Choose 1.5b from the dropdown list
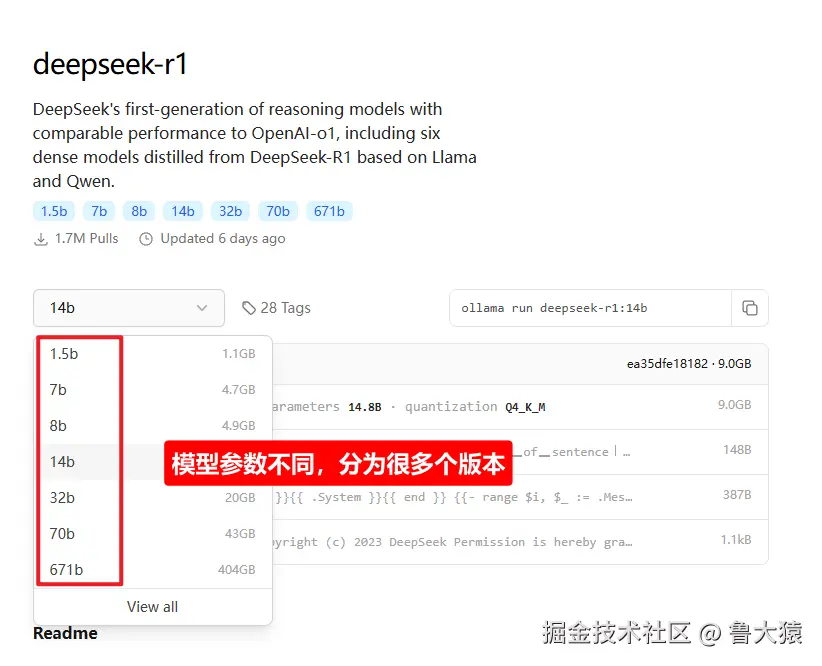Screen dimensions: 822x666 click(153, 354)
